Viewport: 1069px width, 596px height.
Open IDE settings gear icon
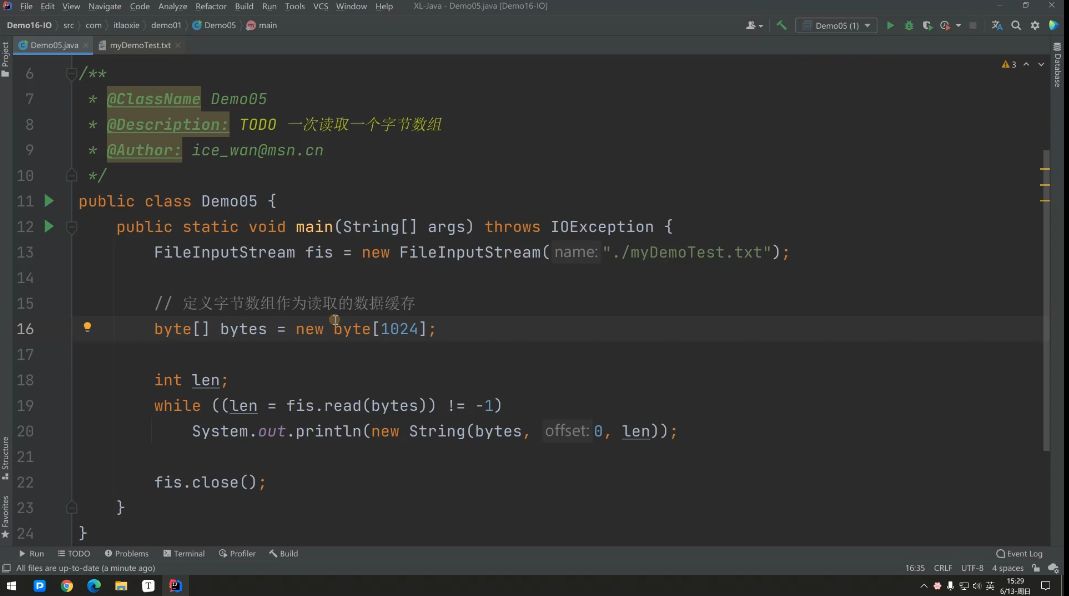tap(1035, 25)
